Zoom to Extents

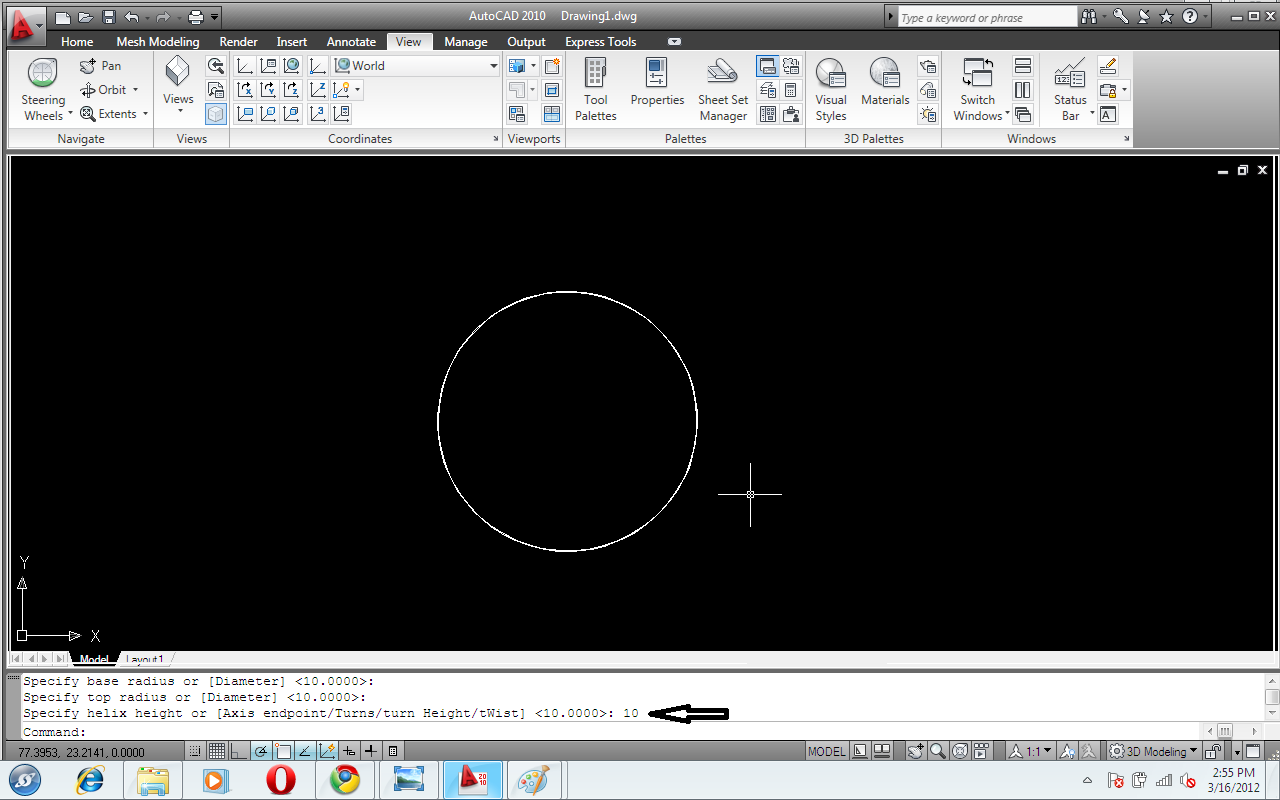pyautogui.click(x=108, y=114)
